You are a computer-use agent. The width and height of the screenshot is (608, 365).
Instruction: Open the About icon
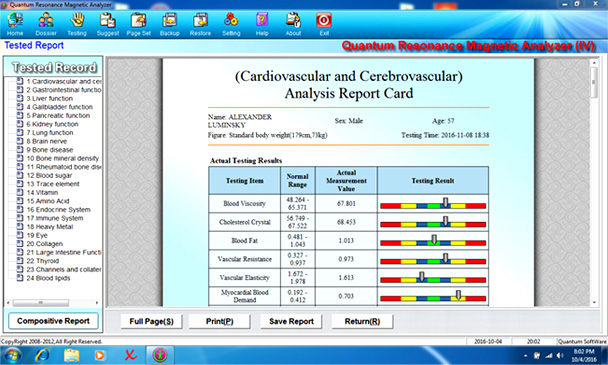[293, 24]
